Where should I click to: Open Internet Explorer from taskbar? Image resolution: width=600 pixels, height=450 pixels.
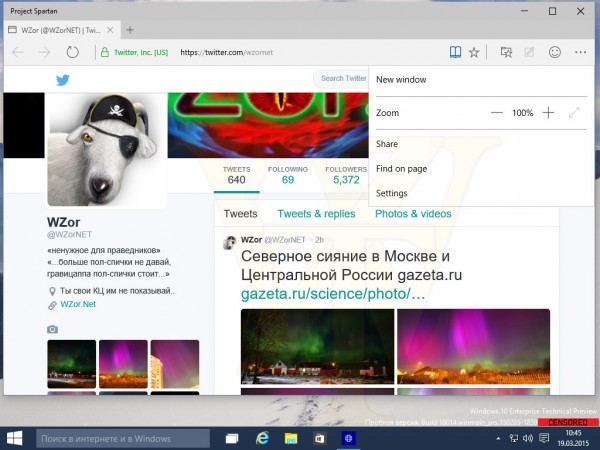(262, 438)
